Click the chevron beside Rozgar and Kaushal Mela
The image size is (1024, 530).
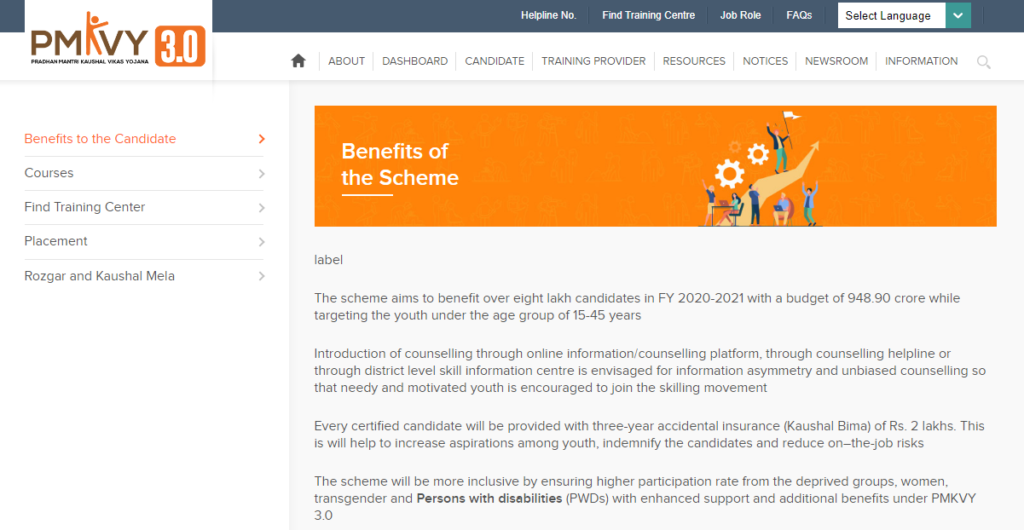(262, 276)
